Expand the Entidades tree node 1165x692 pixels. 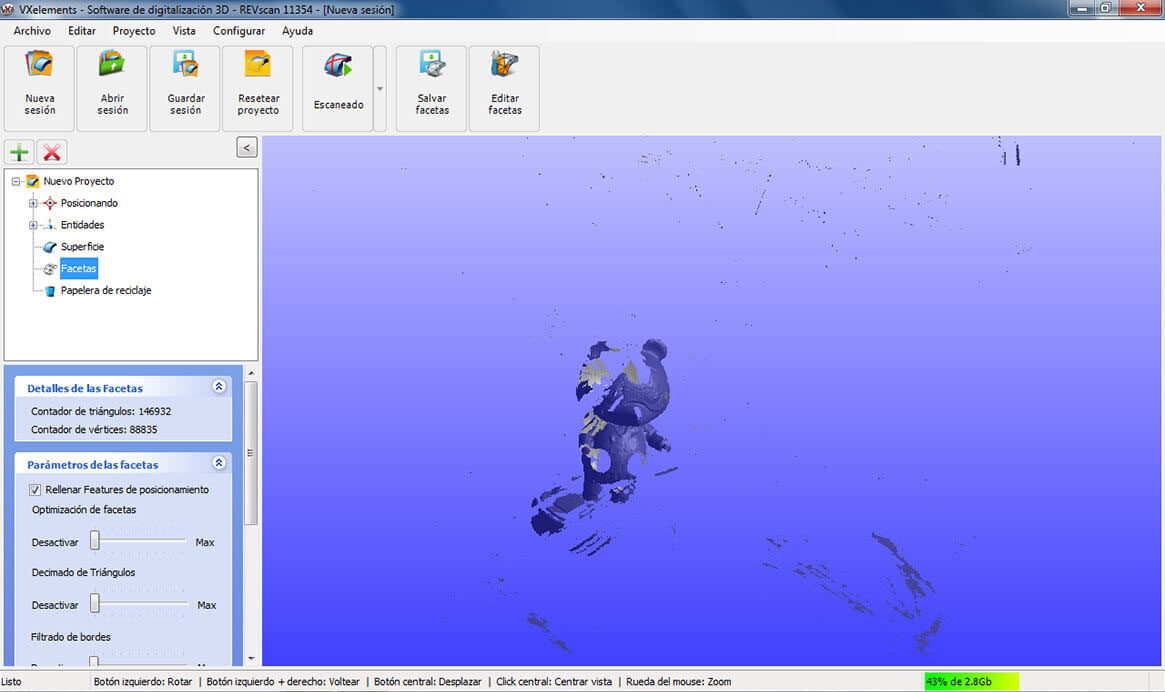click(x=33, y=224)
